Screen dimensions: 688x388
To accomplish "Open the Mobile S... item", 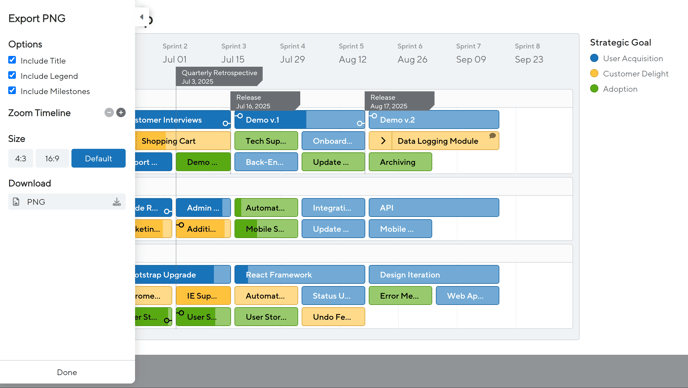I will (x=266, y=229).
